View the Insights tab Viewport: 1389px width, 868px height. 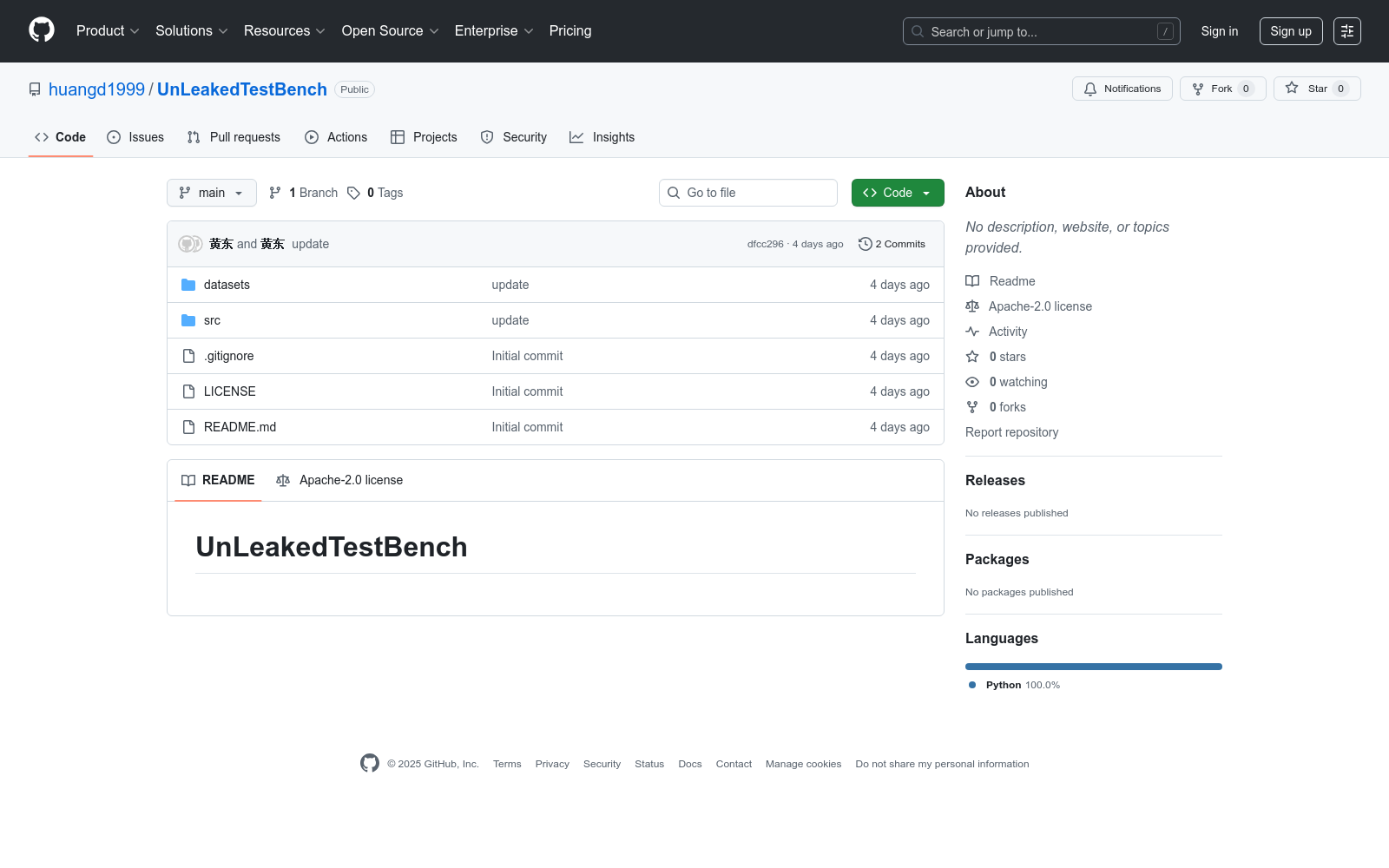[602, 137]
